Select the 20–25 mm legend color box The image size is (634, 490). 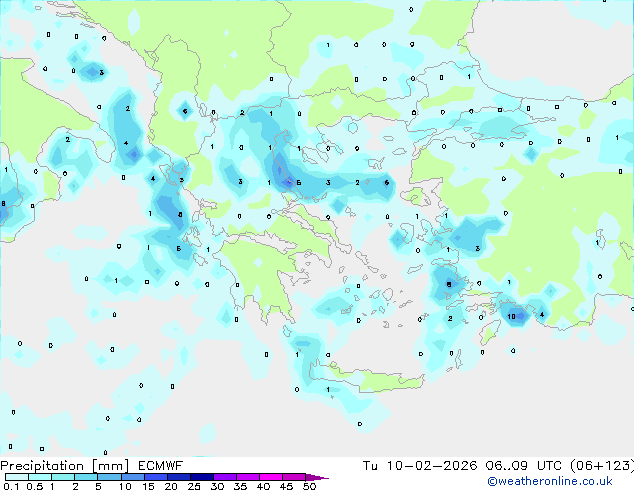[x=179, y=477]
